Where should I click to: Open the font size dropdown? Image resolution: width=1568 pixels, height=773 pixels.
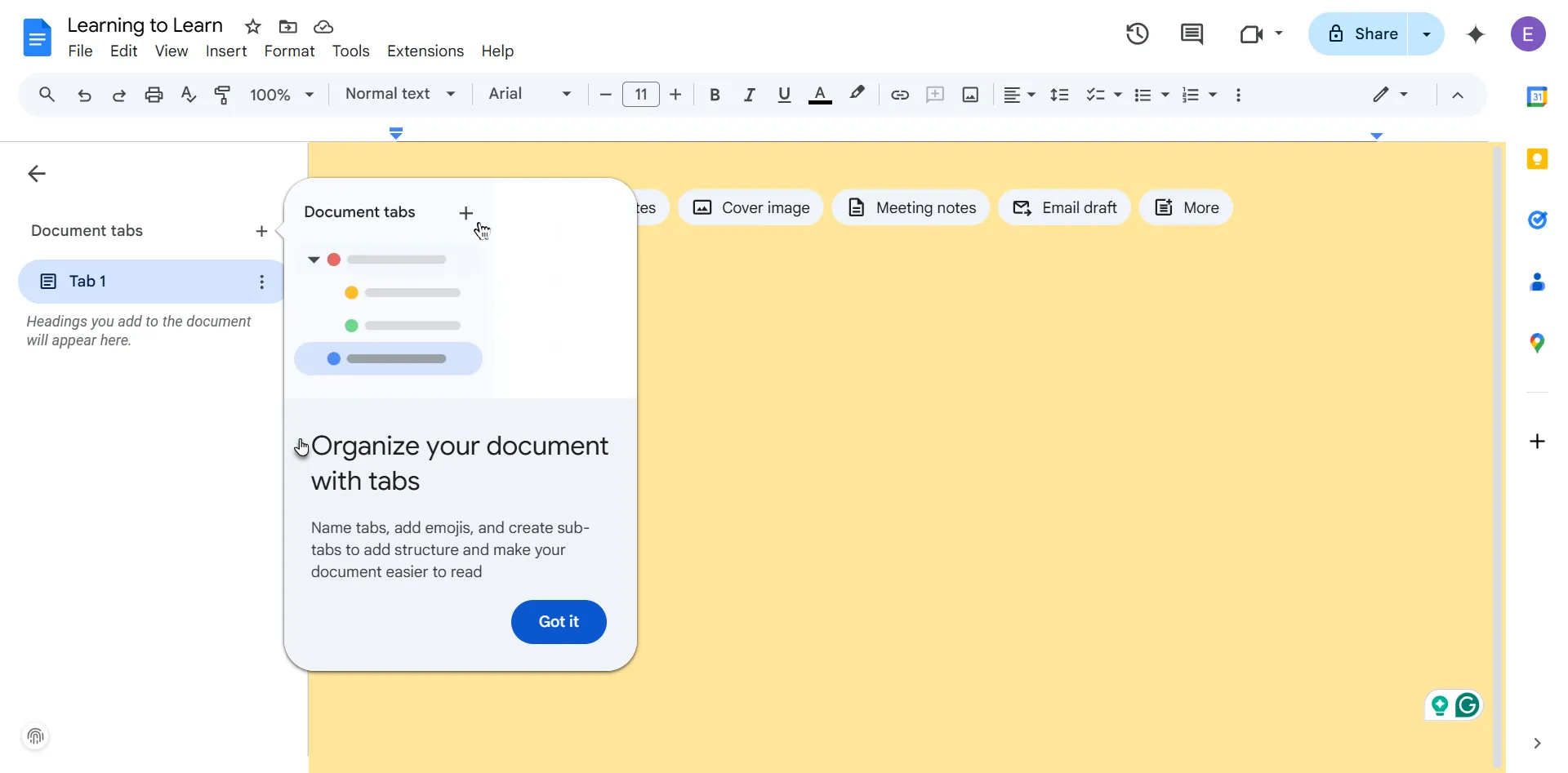(x=641, y=95)
